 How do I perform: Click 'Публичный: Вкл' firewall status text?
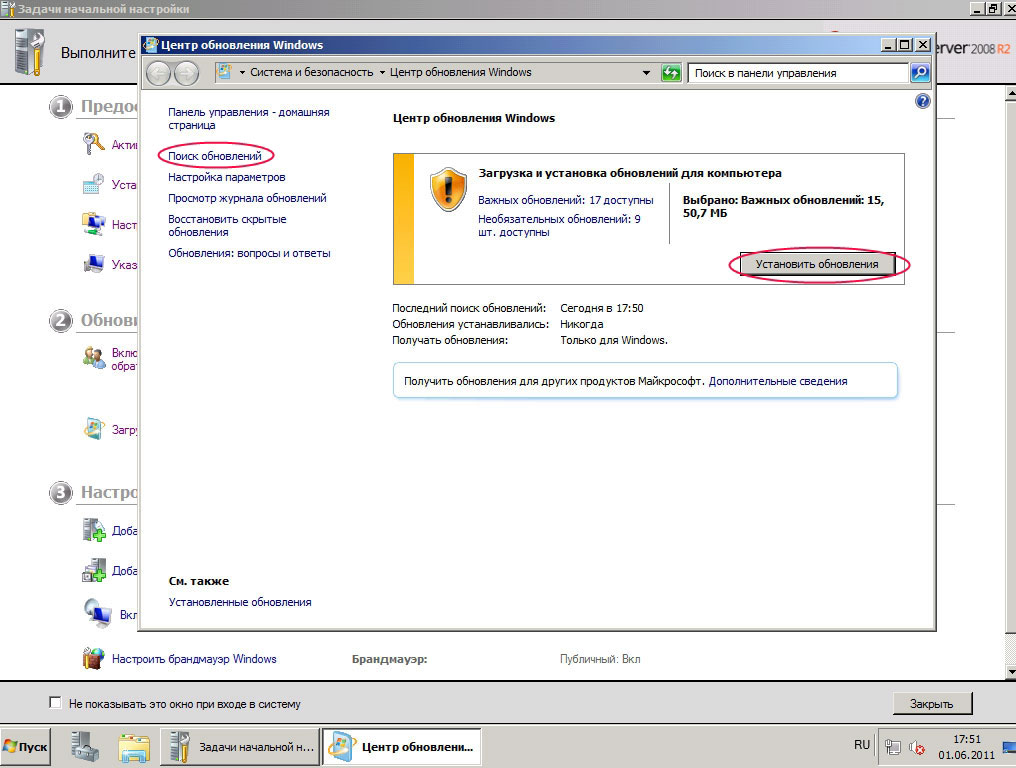(x=600, y=658)
